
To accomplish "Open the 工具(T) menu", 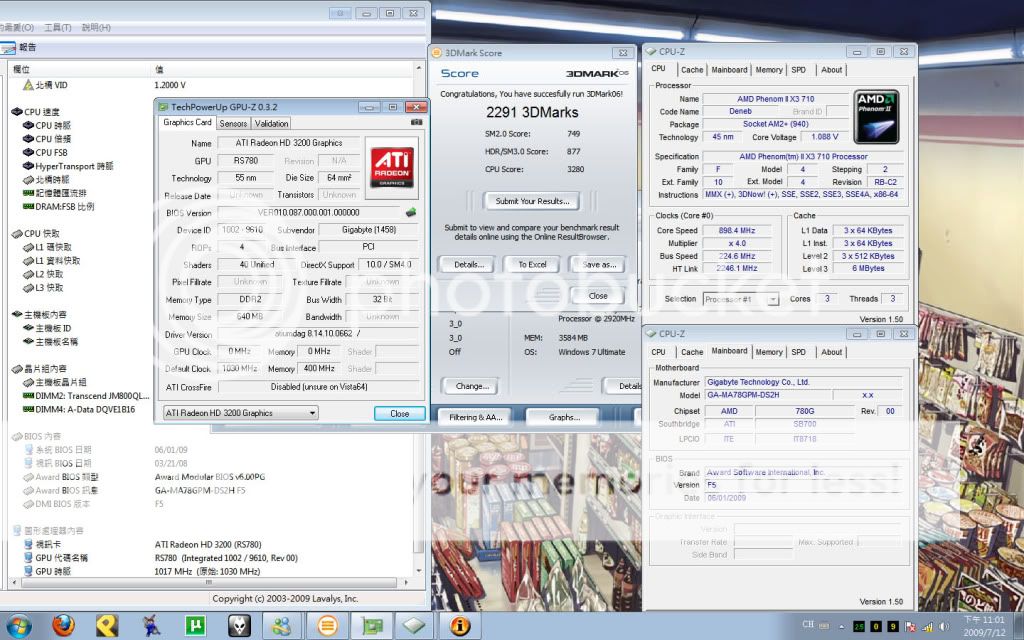I will pos(57,27).
